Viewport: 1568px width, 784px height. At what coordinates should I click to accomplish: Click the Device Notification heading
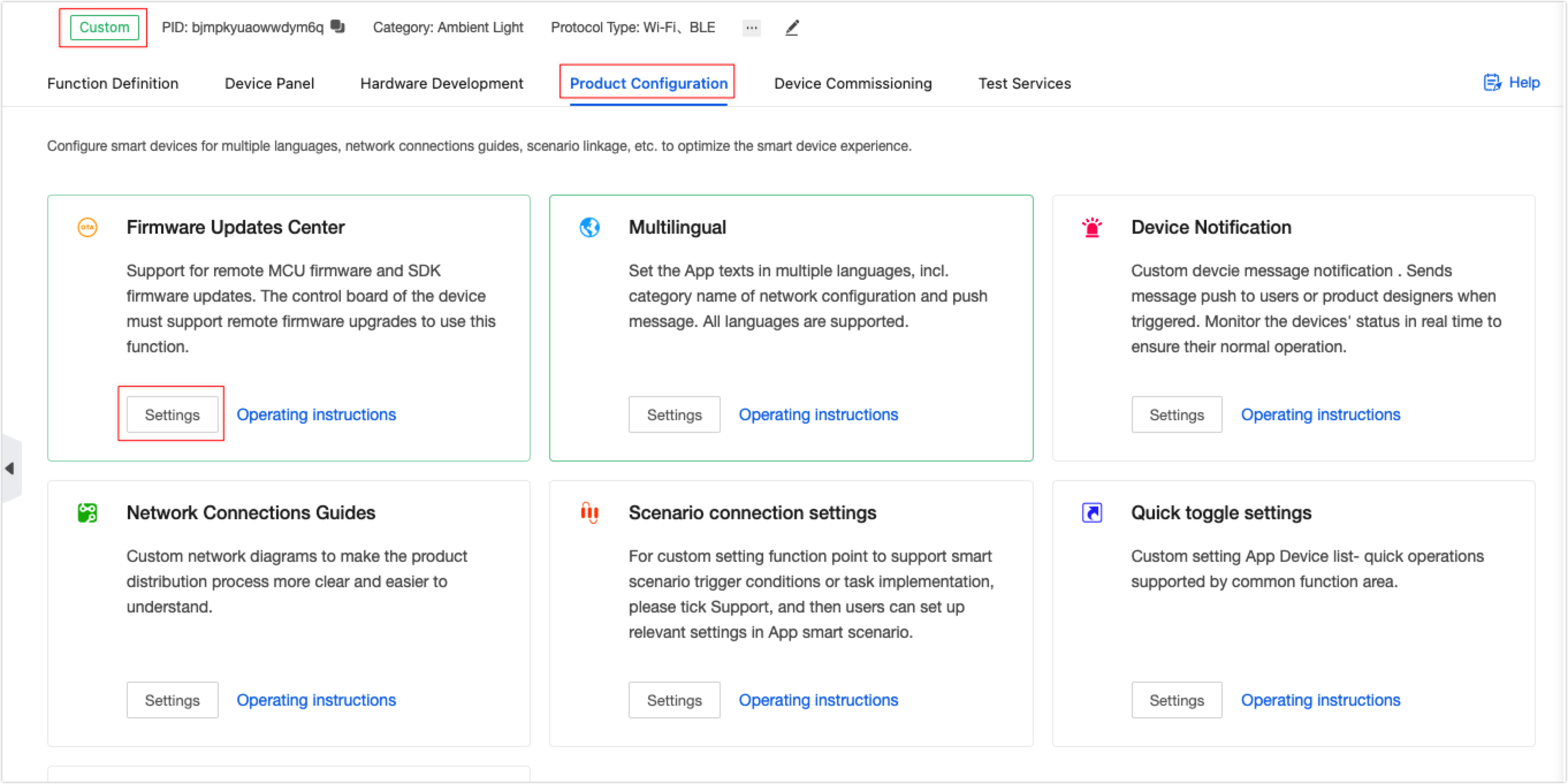click(x=1211, y=227)
